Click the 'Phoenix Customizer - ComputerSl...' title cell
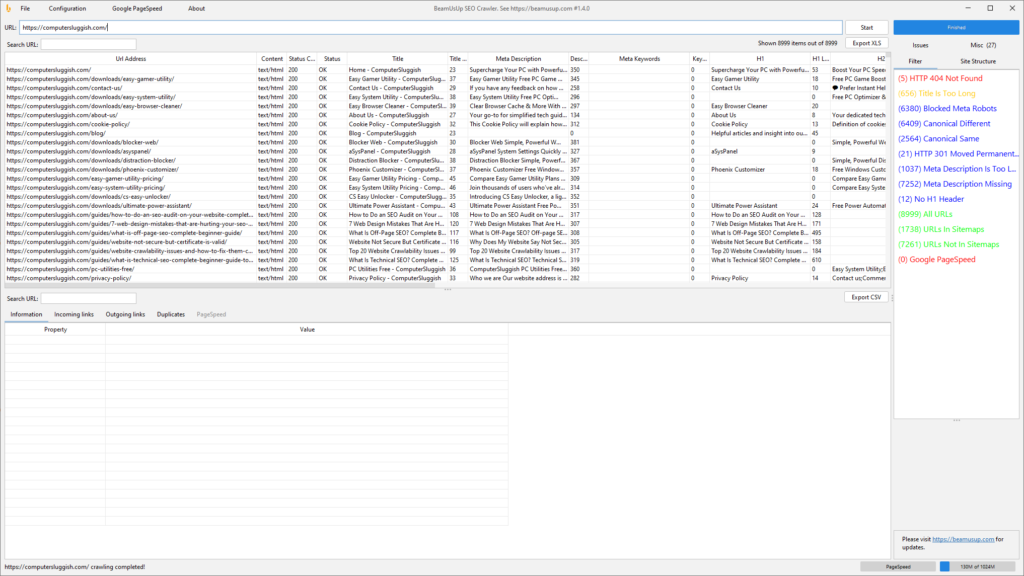Viewport: 1024px width, 576px height. pyautogui.click(x=397, y=170)
